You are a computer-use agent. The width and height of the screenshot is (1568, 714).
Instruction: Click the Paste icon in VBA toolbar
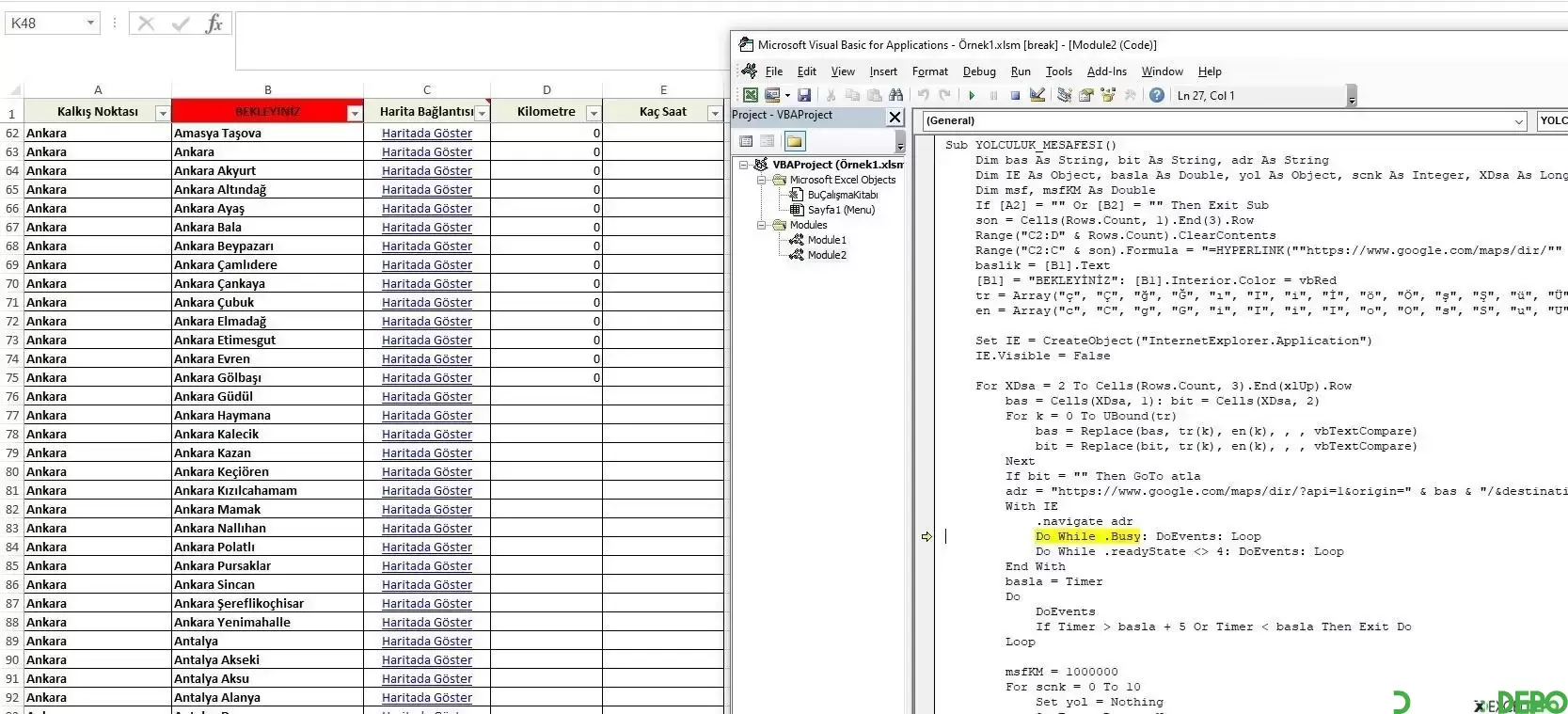tap(874, 95)
